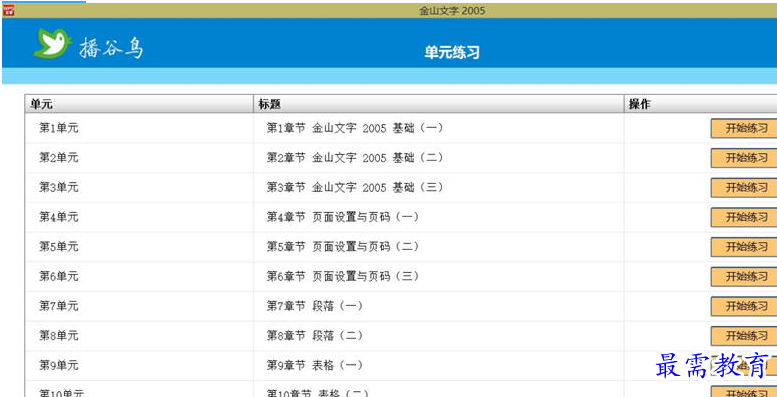Click title 第1章节 金山文字 2005 基础（一）
The image size is (777, 397).
[x=355, y=128]
